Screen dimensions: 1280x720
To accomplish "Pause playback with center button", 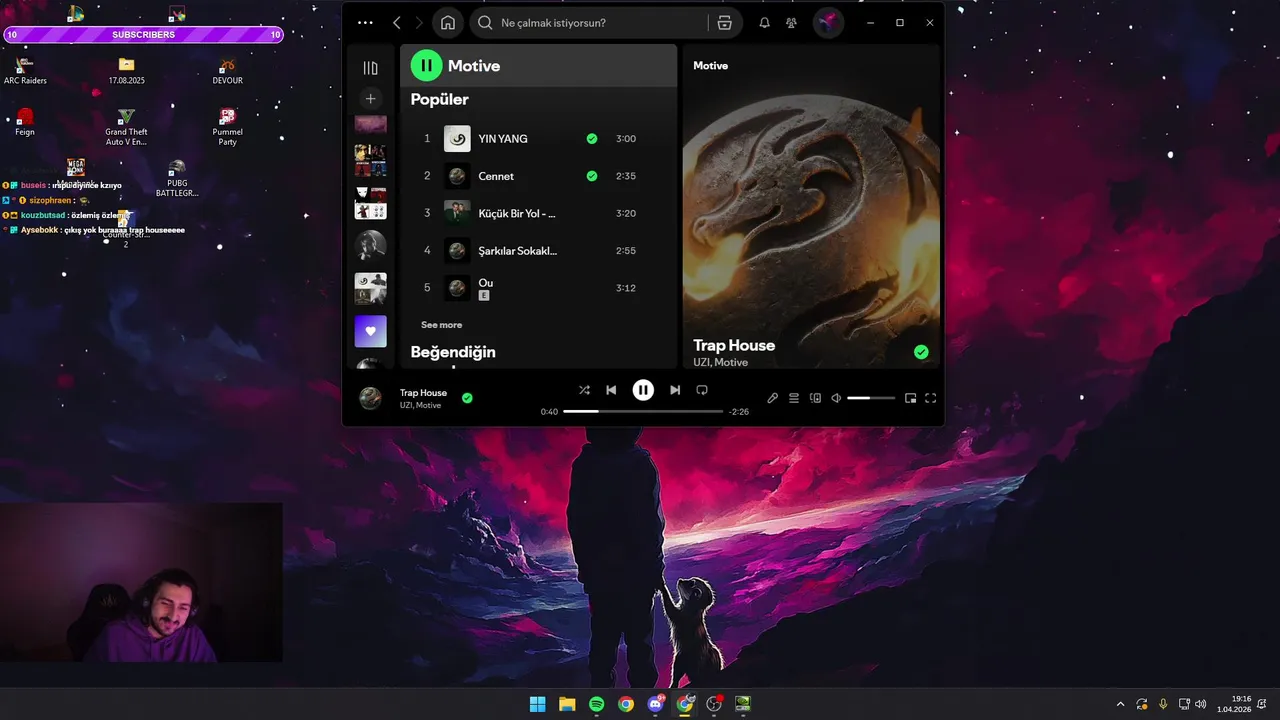I will tap(643, 390).
